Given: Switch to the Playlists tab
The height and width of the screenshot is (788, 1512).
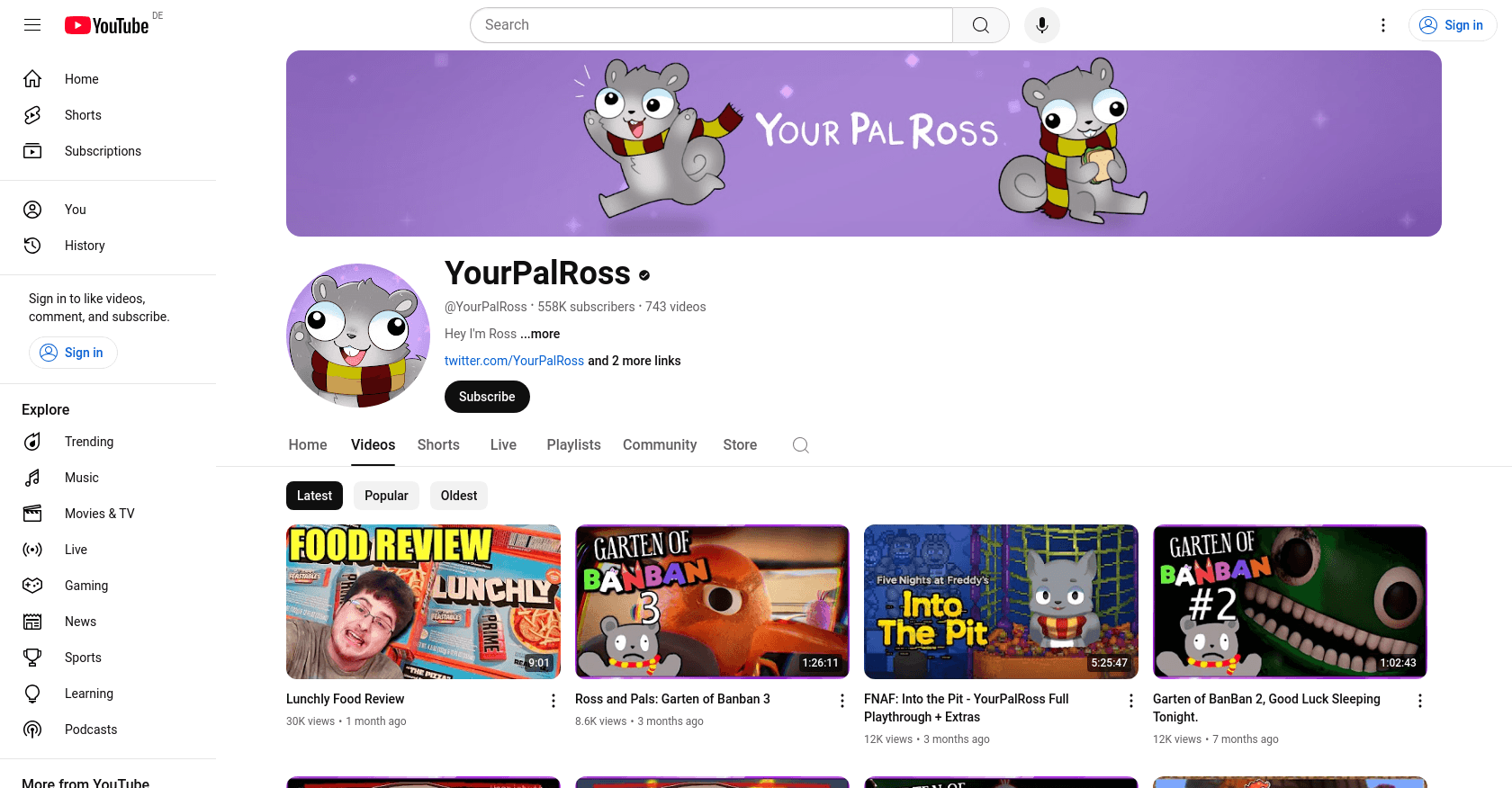Looking at the screenshot, I should pyautogui.click(x=573, y=445).
